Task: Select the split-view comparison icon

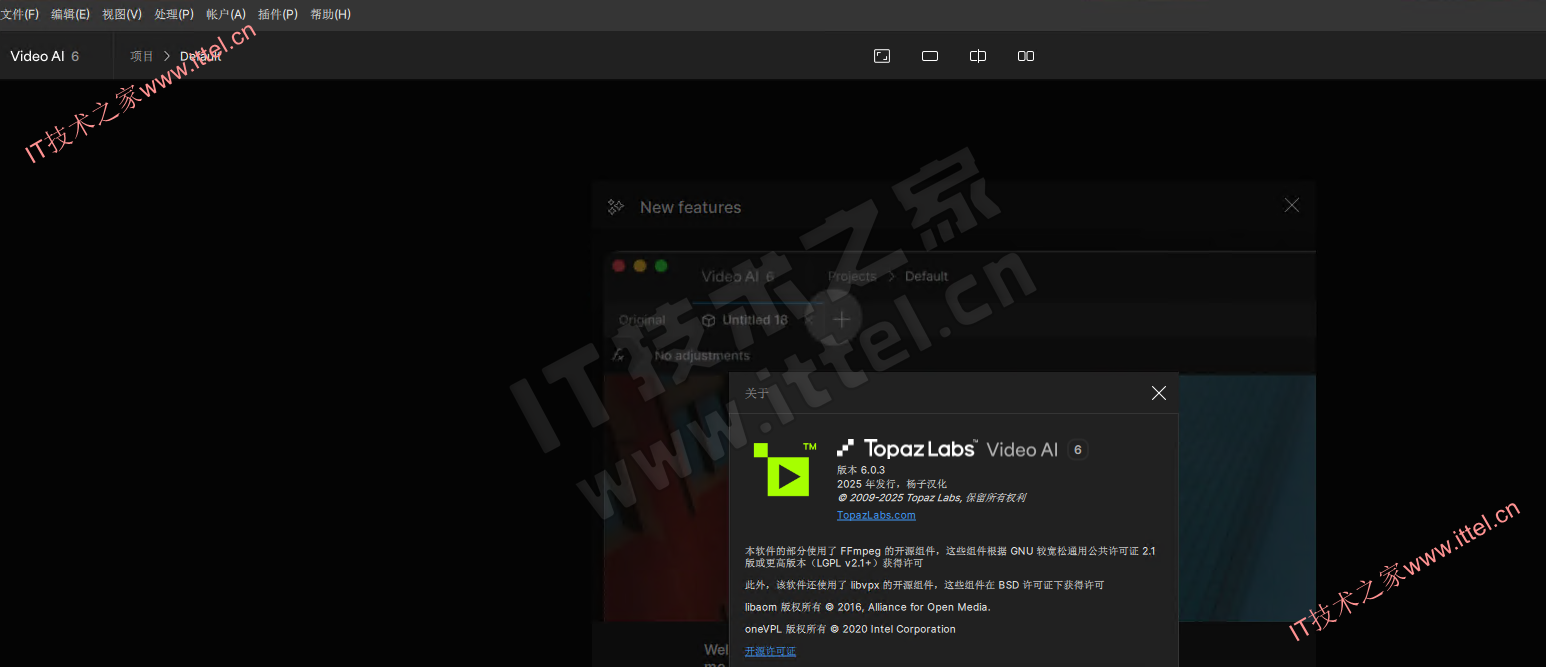Action: (x=978, y=56)
